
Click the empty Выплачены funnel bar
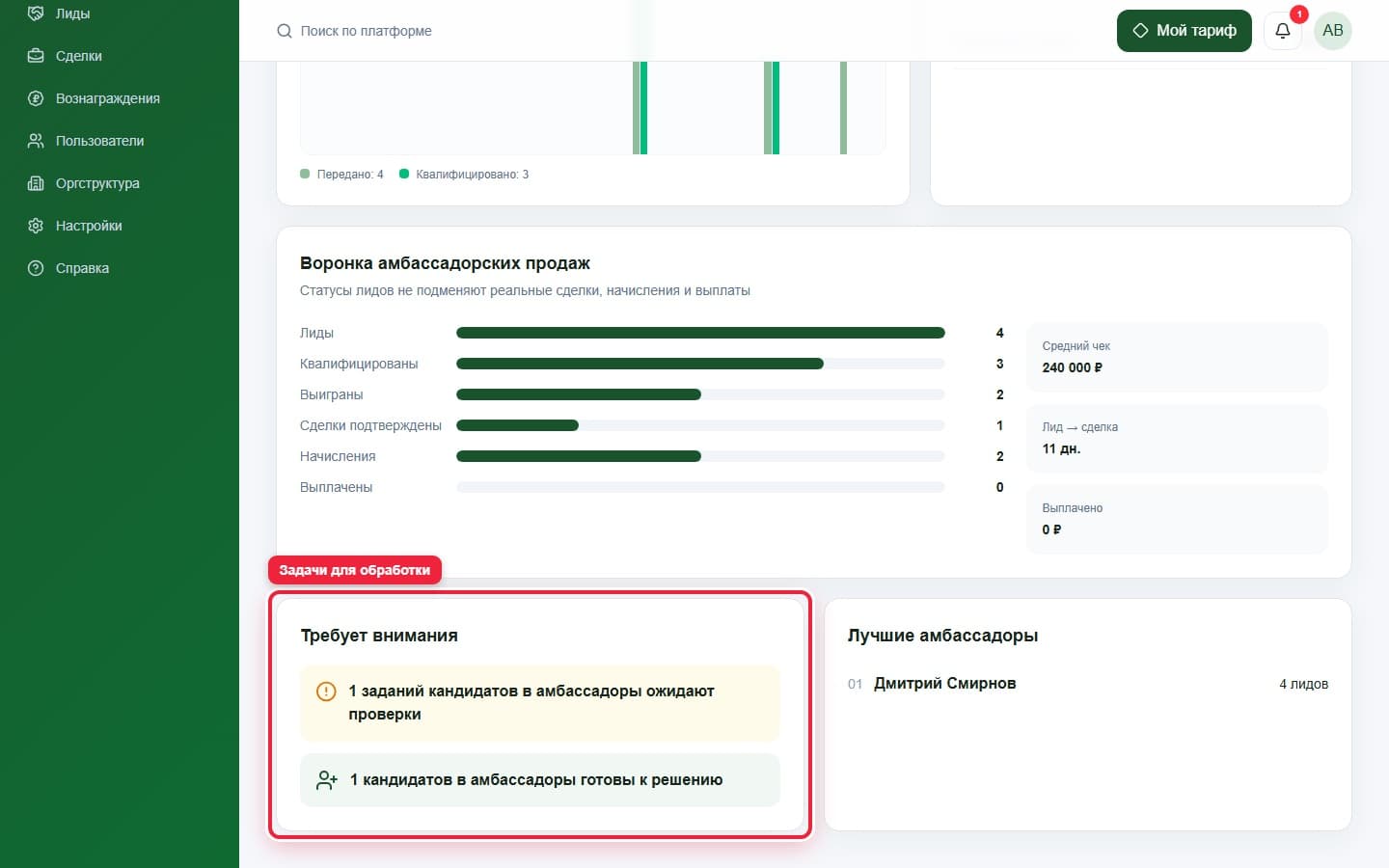(700, 487)
